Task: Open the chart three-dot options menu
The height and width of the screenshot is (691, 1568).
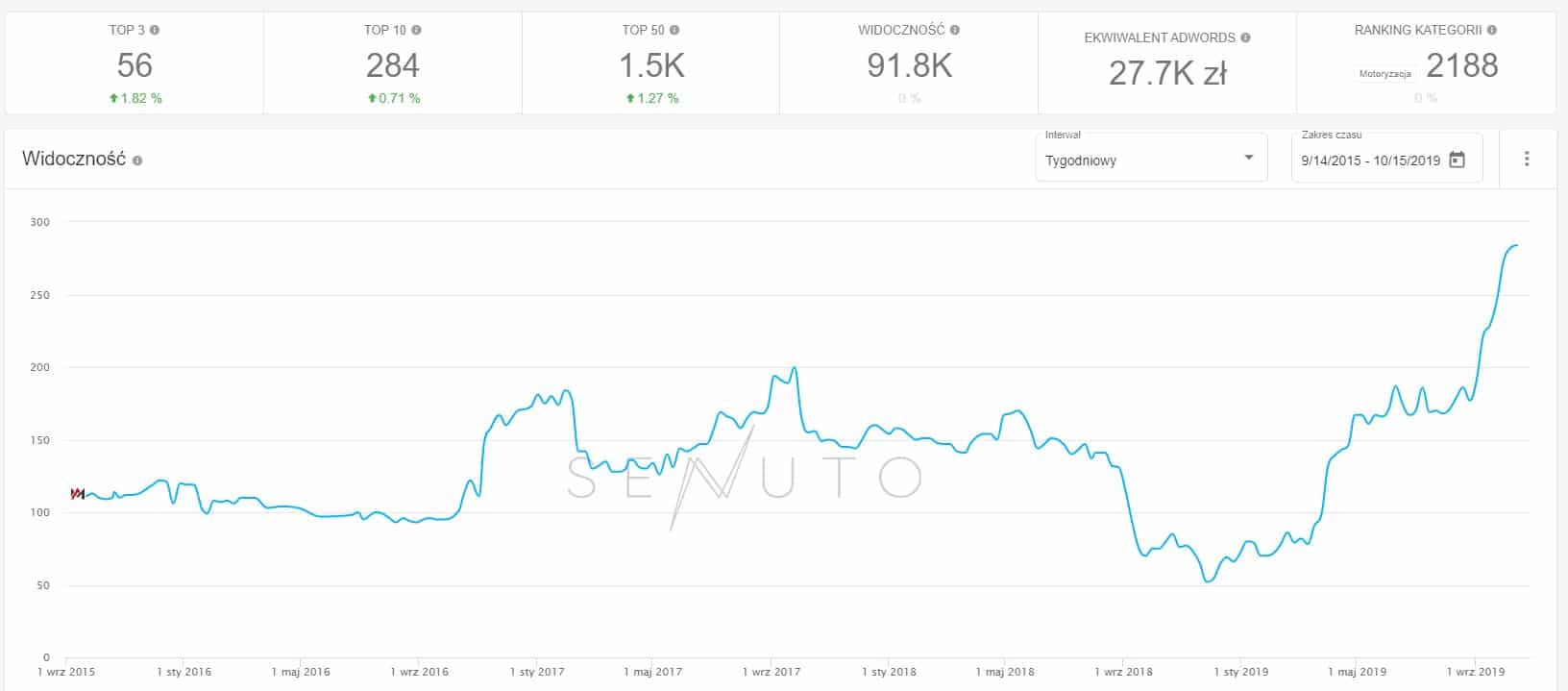Action: pos(1527,160)
